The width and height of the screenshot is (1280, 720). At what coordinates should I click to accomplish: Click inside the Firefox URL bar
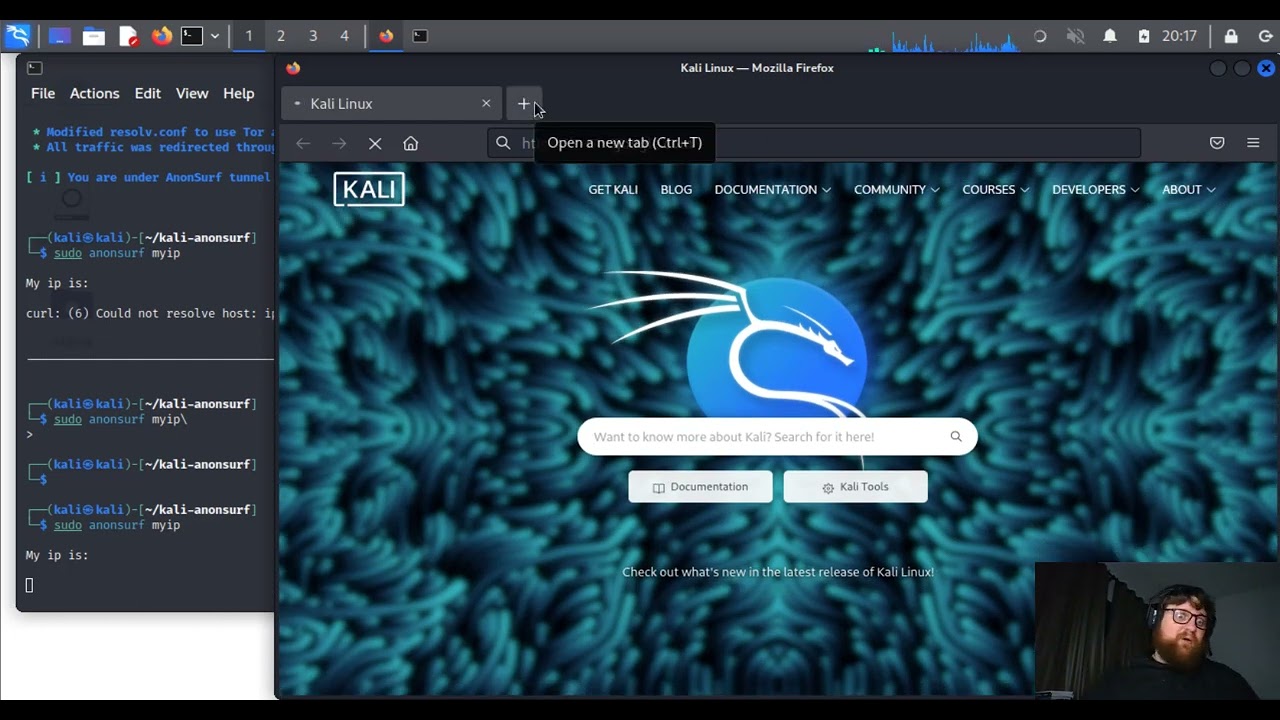(x=814, y=143)
